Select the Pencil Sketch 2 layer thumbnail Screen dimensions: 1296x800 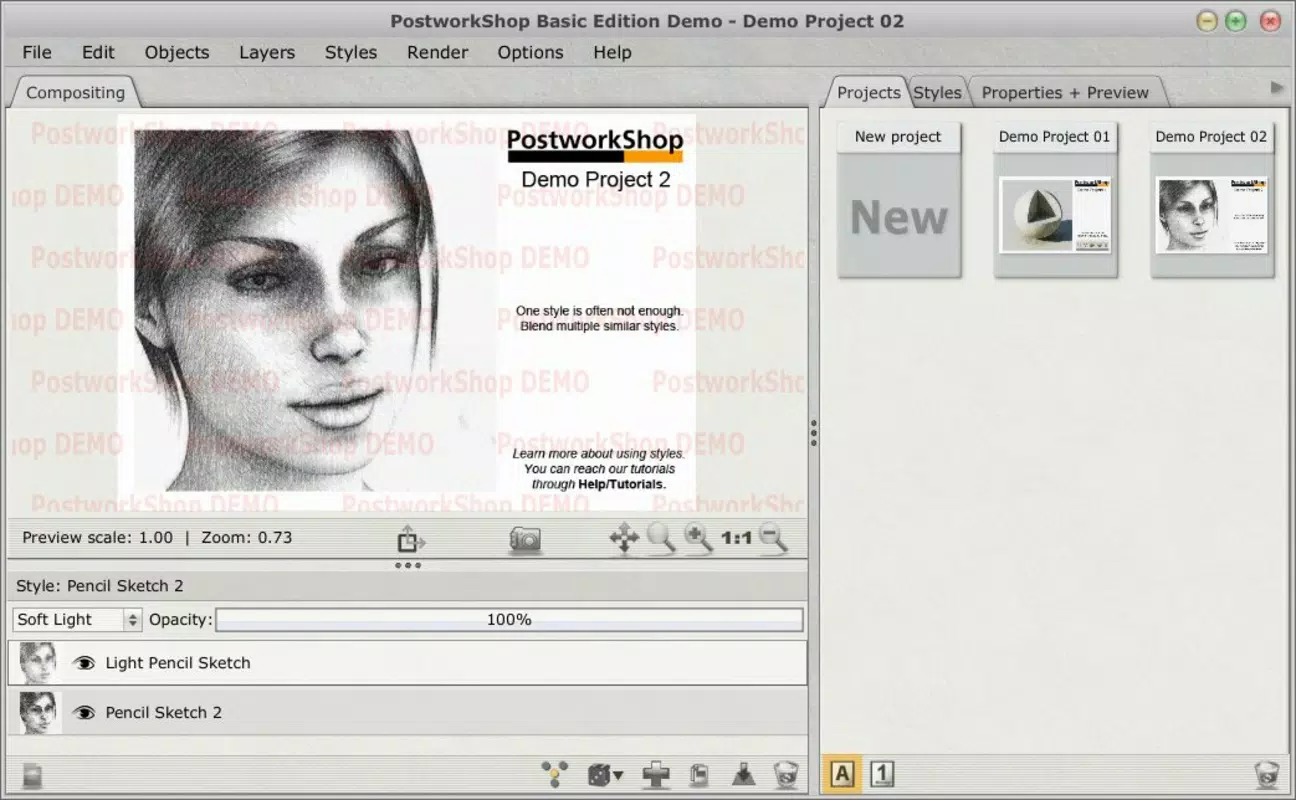[39, 713]
